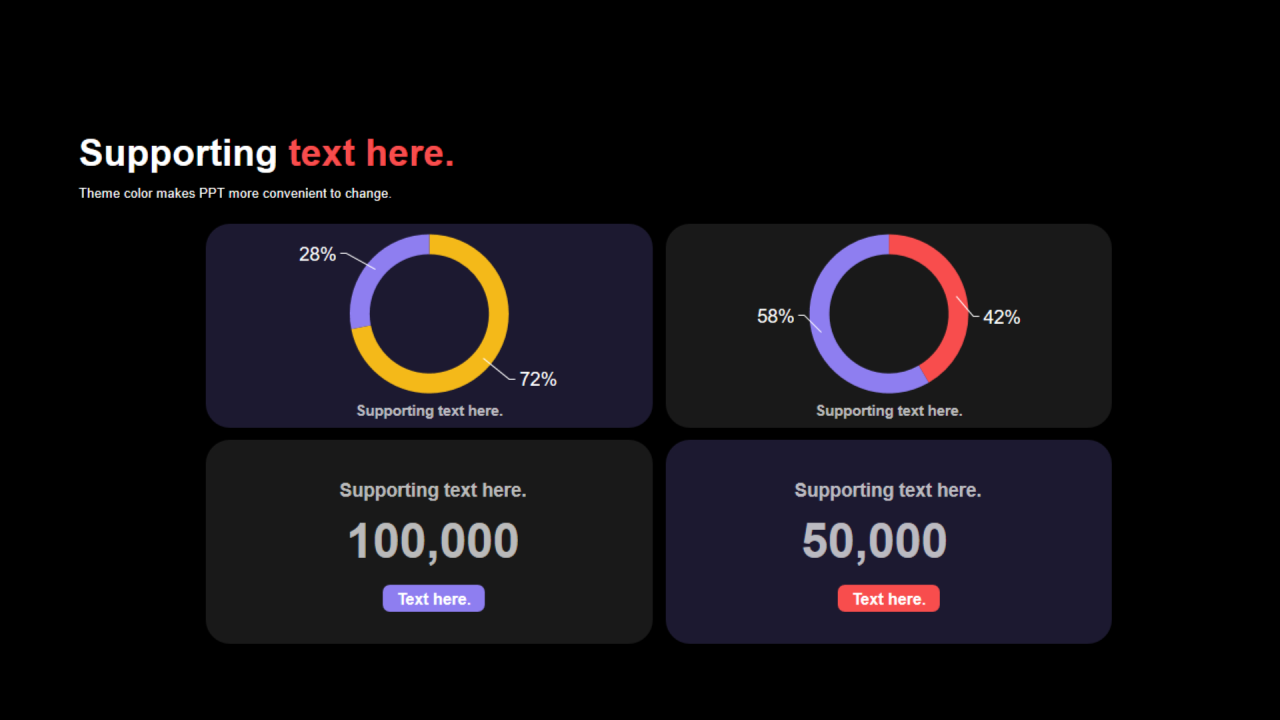
Task: Click the 50,000 figure
Action: (x=874, y=541)
